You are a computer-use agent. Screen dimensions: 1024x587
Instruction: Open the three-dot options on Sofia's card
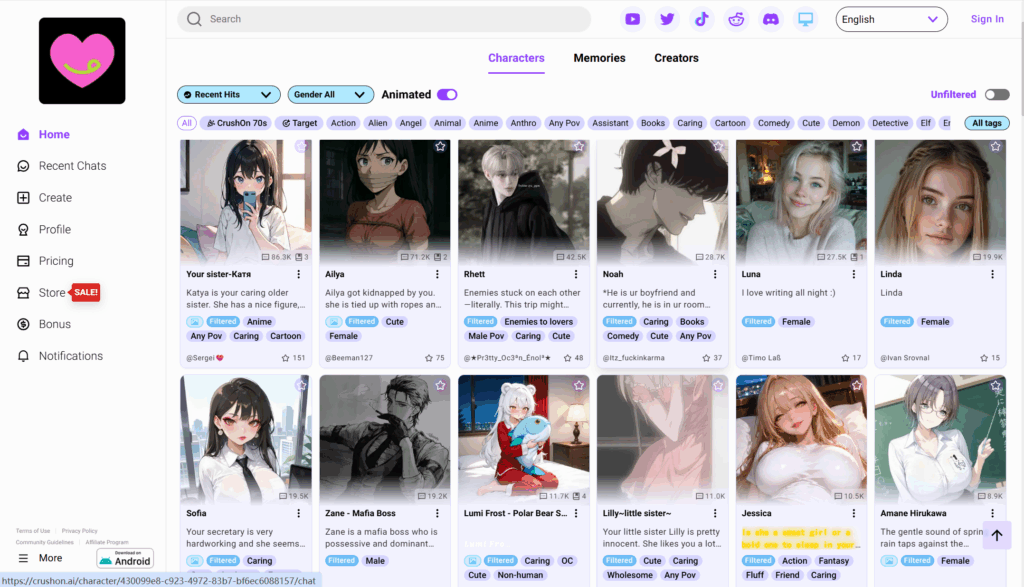pos(296,513)
